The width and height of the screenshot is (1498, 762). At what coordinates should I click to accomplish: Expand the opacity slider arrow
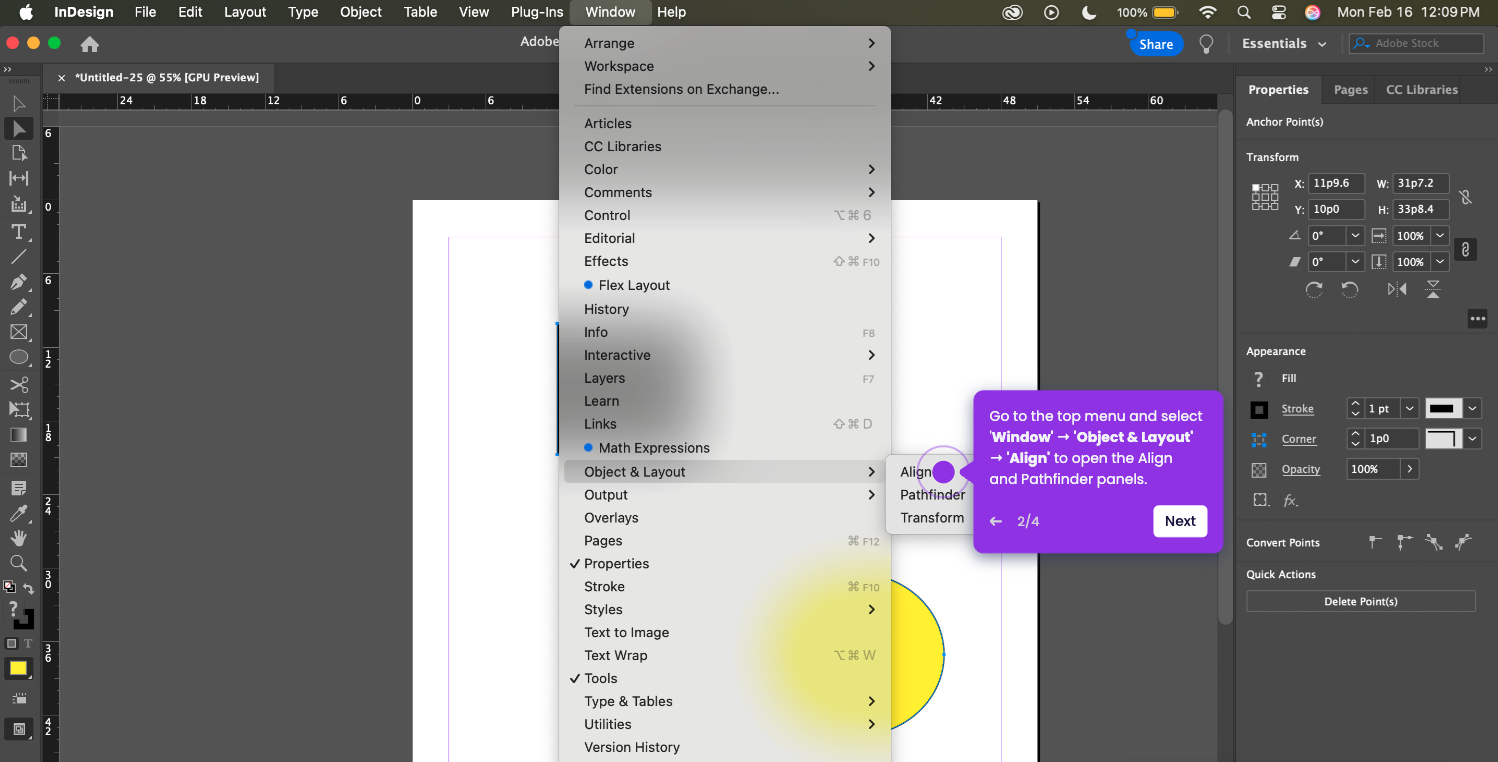coord(1409,469)
